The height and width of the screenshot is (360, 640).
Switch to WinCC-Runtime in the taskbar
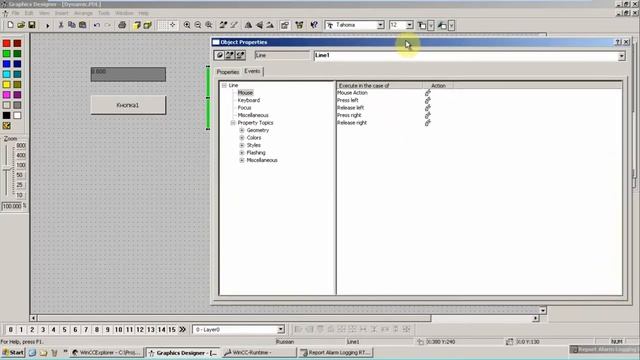(x=259, y=353)
